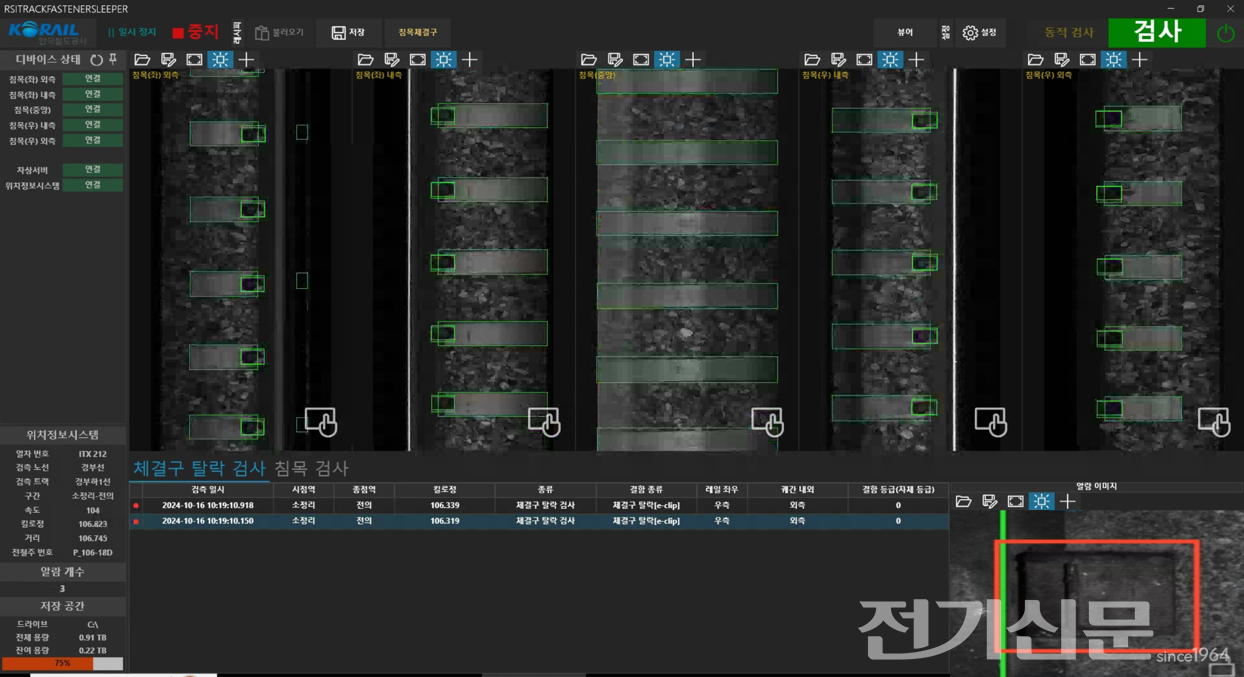Click save-edit icon in 침목(좌) 내측 view
Viewport: 1244px width, 677px height.
(391, 60)
